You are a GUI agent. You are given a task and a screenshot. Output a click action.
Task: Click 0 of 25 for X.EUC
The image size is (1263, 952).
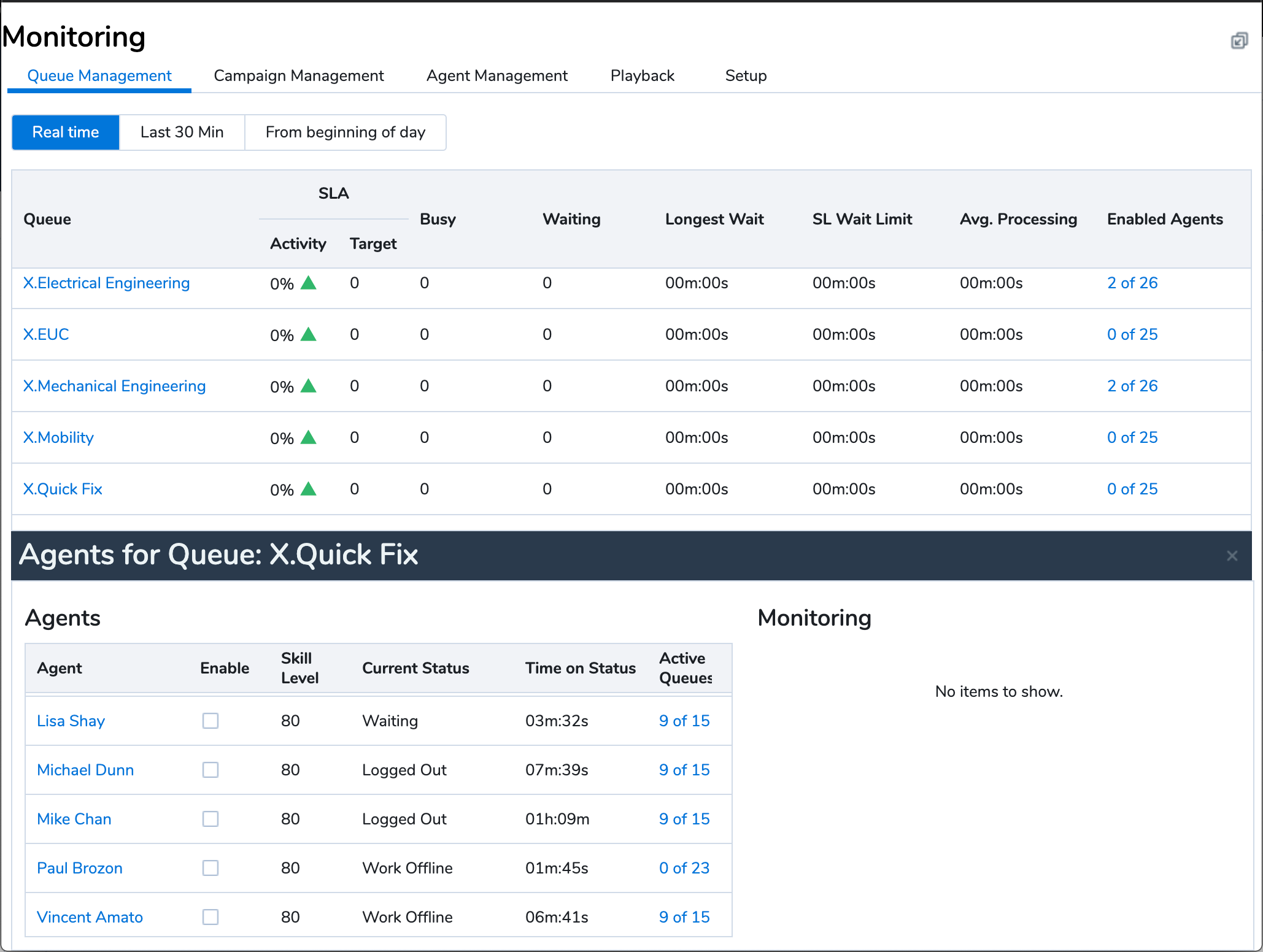(1132, 334)
